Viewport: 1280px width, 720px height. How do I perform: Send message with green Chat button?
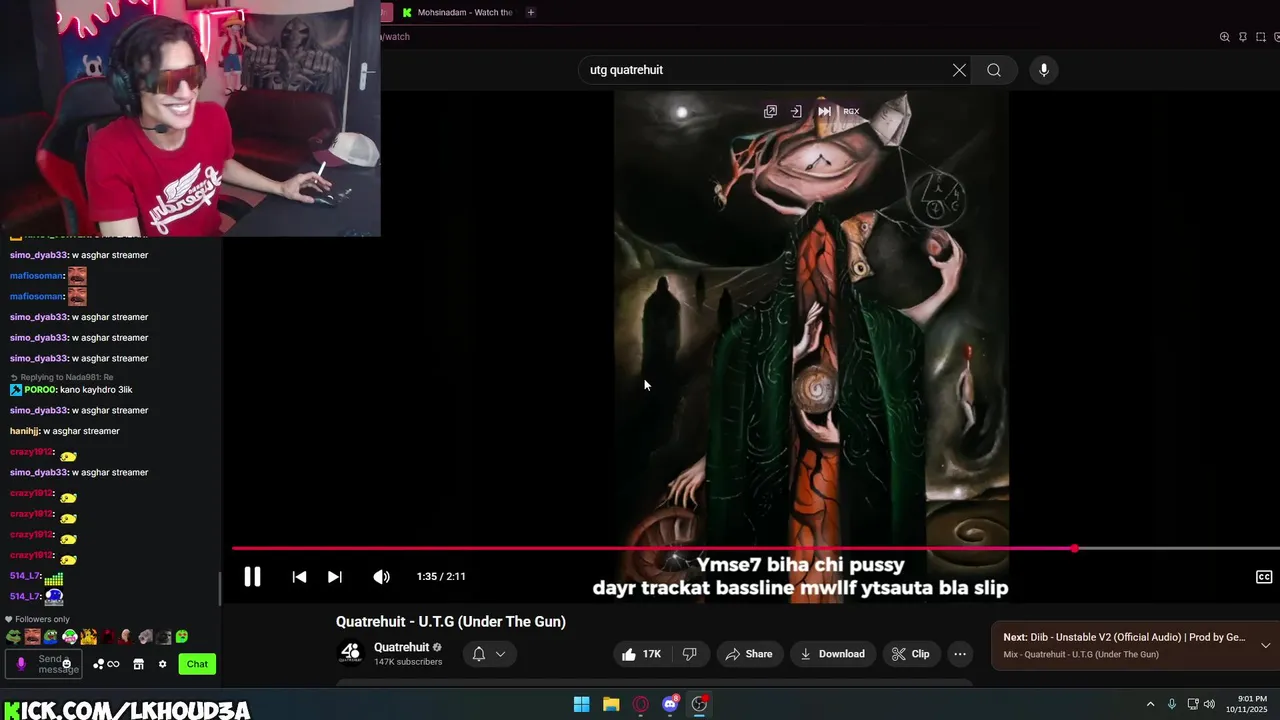(197, 664)
